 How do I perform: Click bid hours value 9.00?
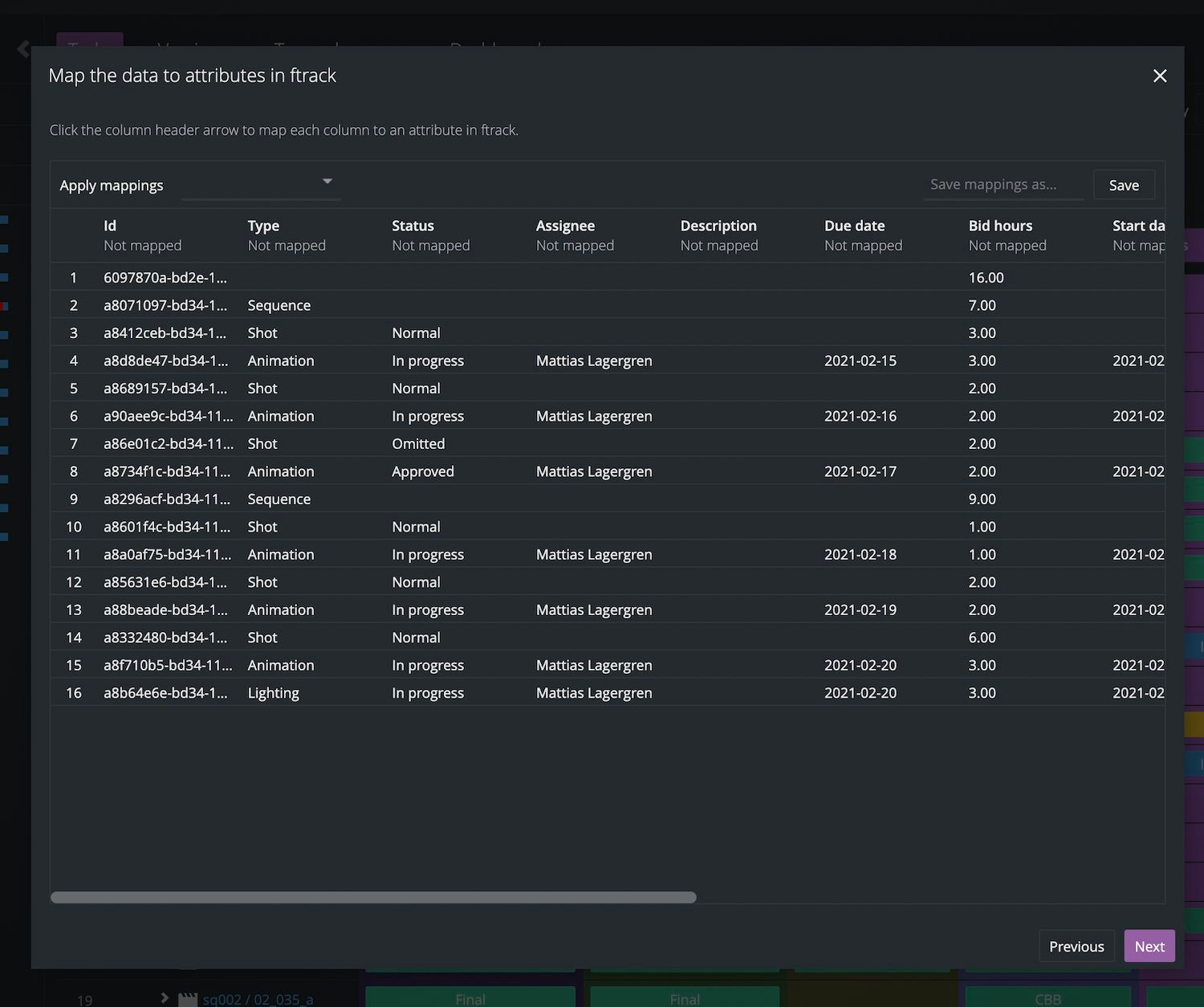(x=982, y=499)
